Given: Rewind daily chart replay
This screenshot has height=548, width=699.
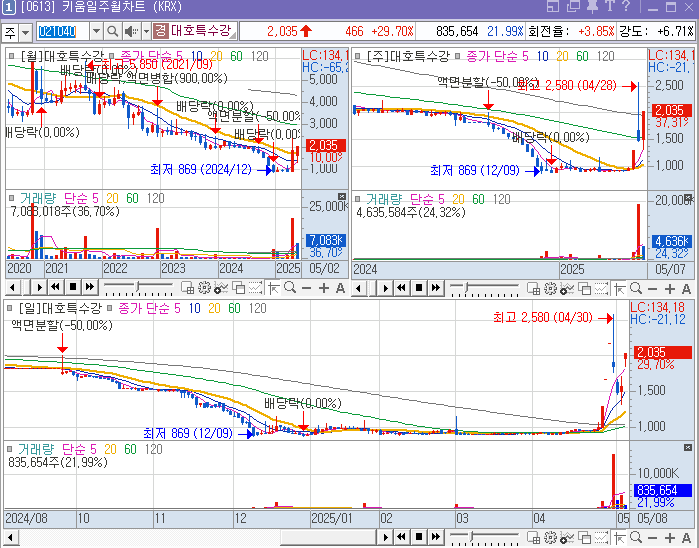Looking at the screenshot, I should point(402,537).
